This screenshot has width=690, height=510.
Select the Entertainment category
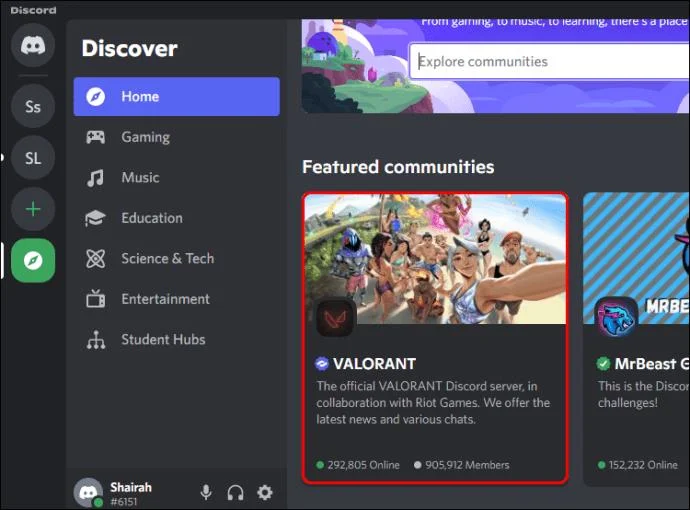[x=176, y=299]
